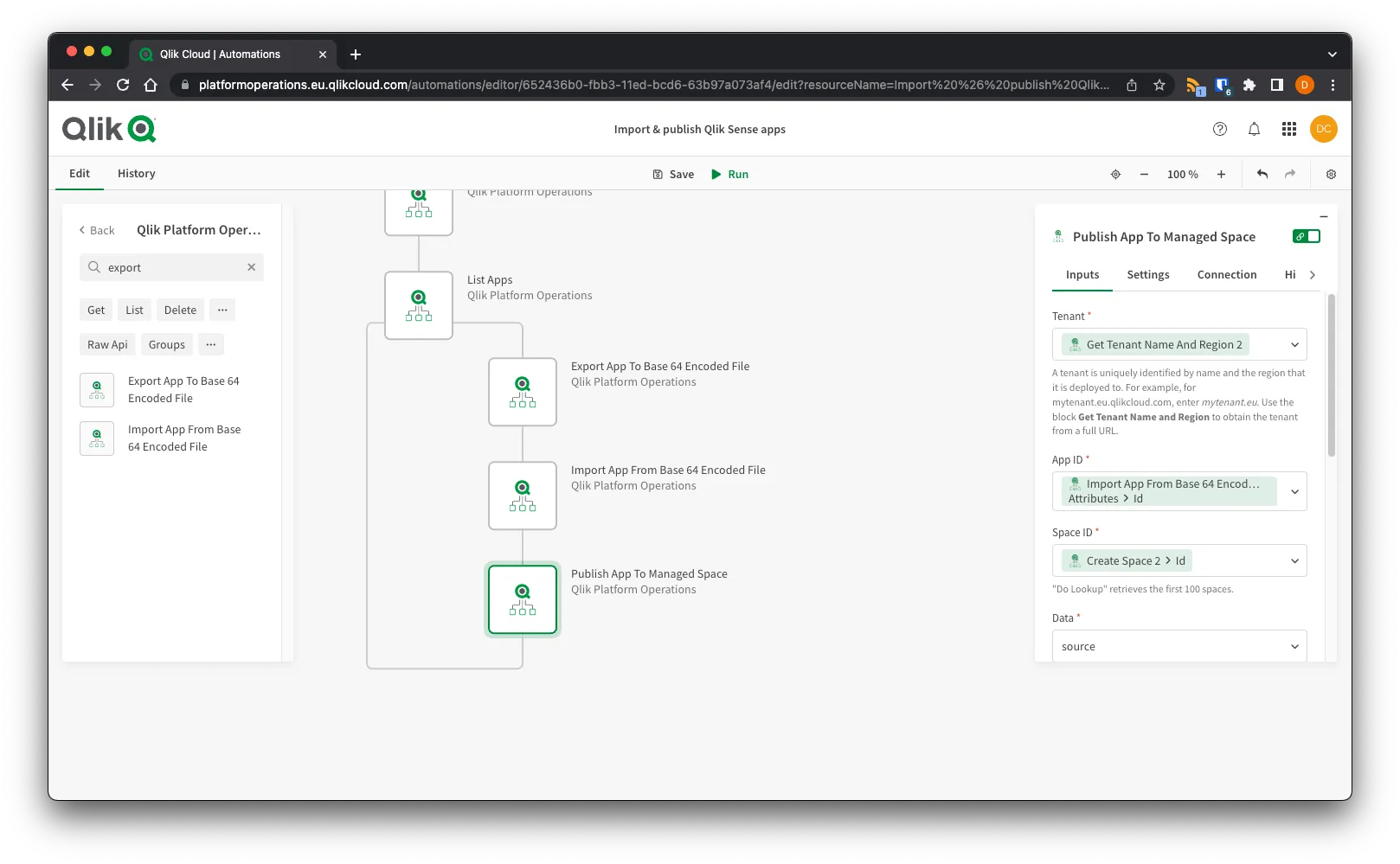Disable the Publish App block link toggle
Viewport: 1400px width, 864px height.
(1306, 235)
